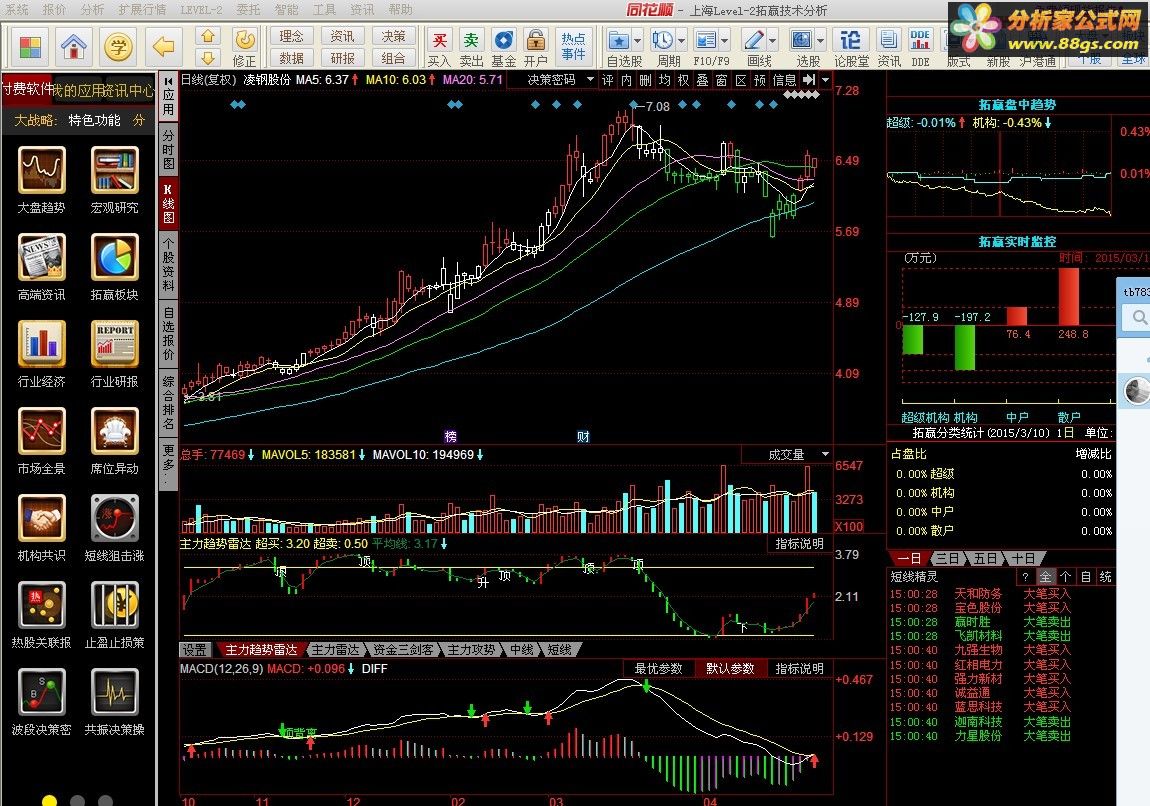This screenshot has width=1150, height=806.
Task: Open the 论股堂 forum icon
Action: [851, 48]
